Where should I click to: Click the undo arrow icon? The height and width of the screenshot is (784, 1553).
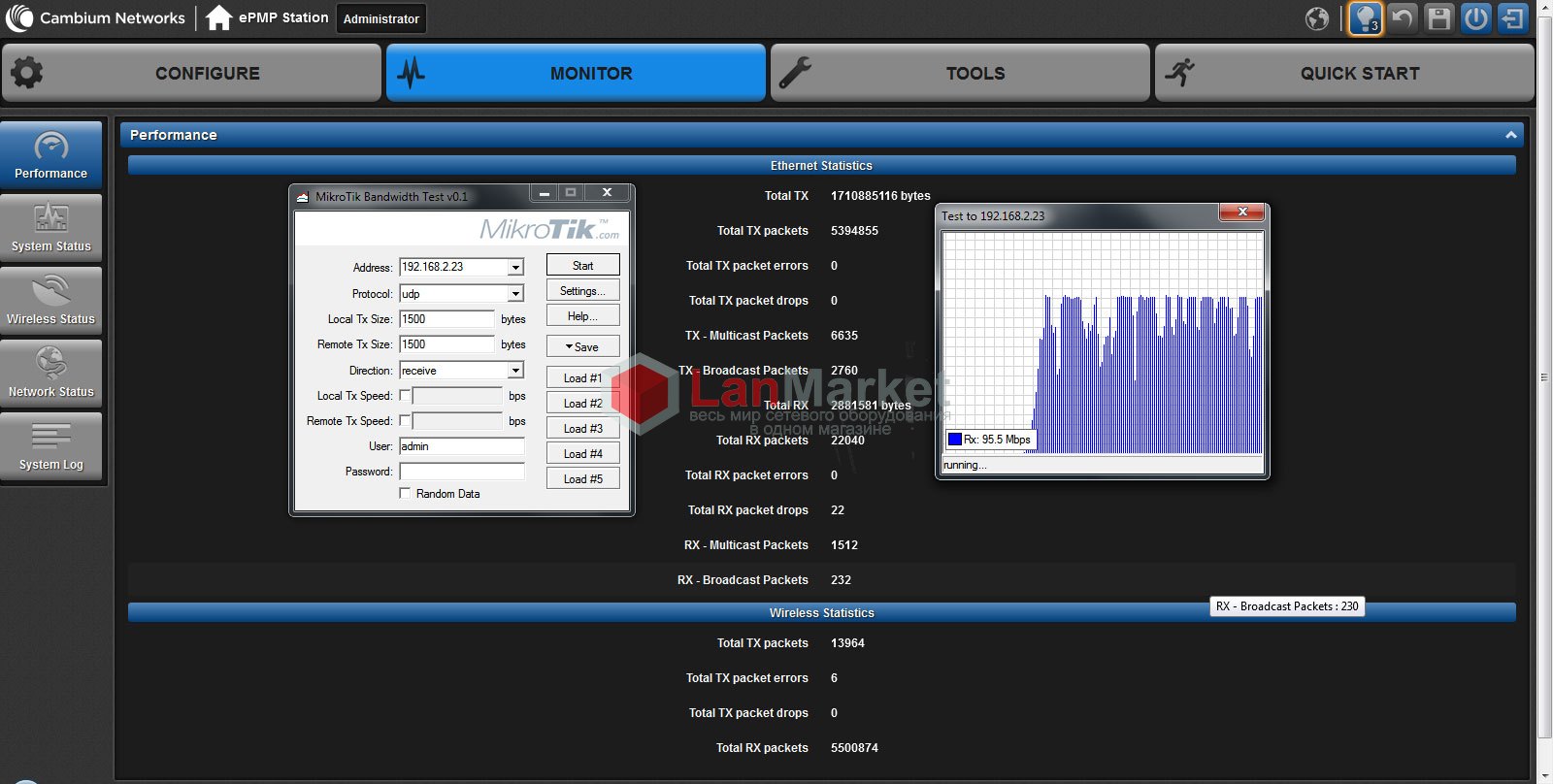(1402, 18)
